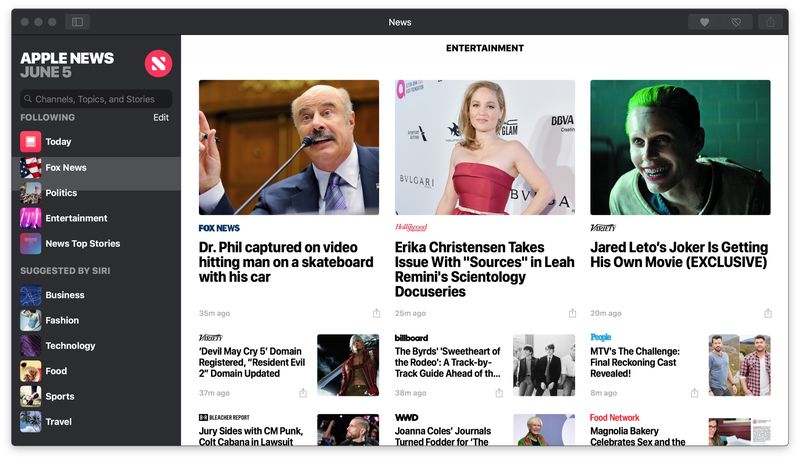Screen dimensions: 800x460
Task: Open The Byrds 'Sweetheart of the Rodeo' headline
Action: pyautogui.click(x=447, y=363)
